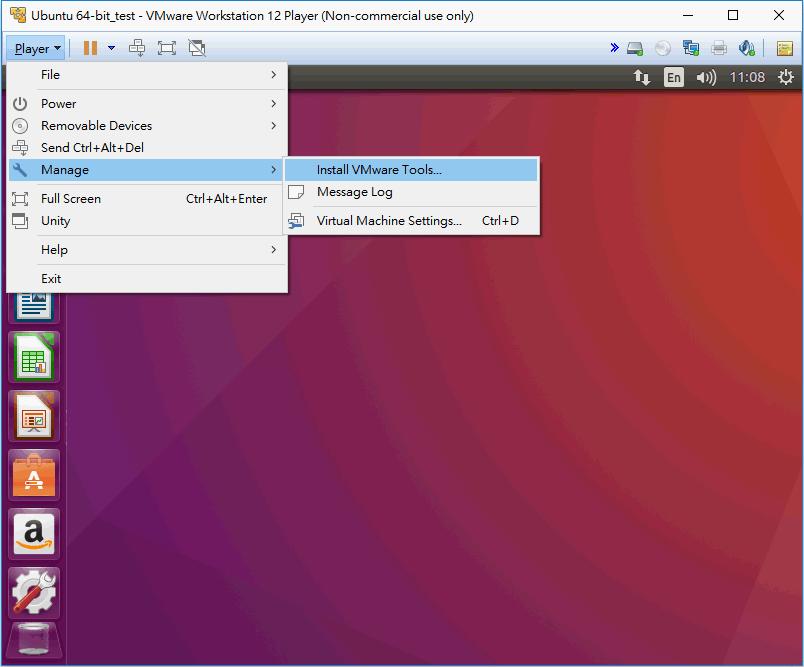This screenshot has width=804, height=667.
Task: Click the 11:08 clock in Ubuntu panel
Action: (x=747, y=77)
